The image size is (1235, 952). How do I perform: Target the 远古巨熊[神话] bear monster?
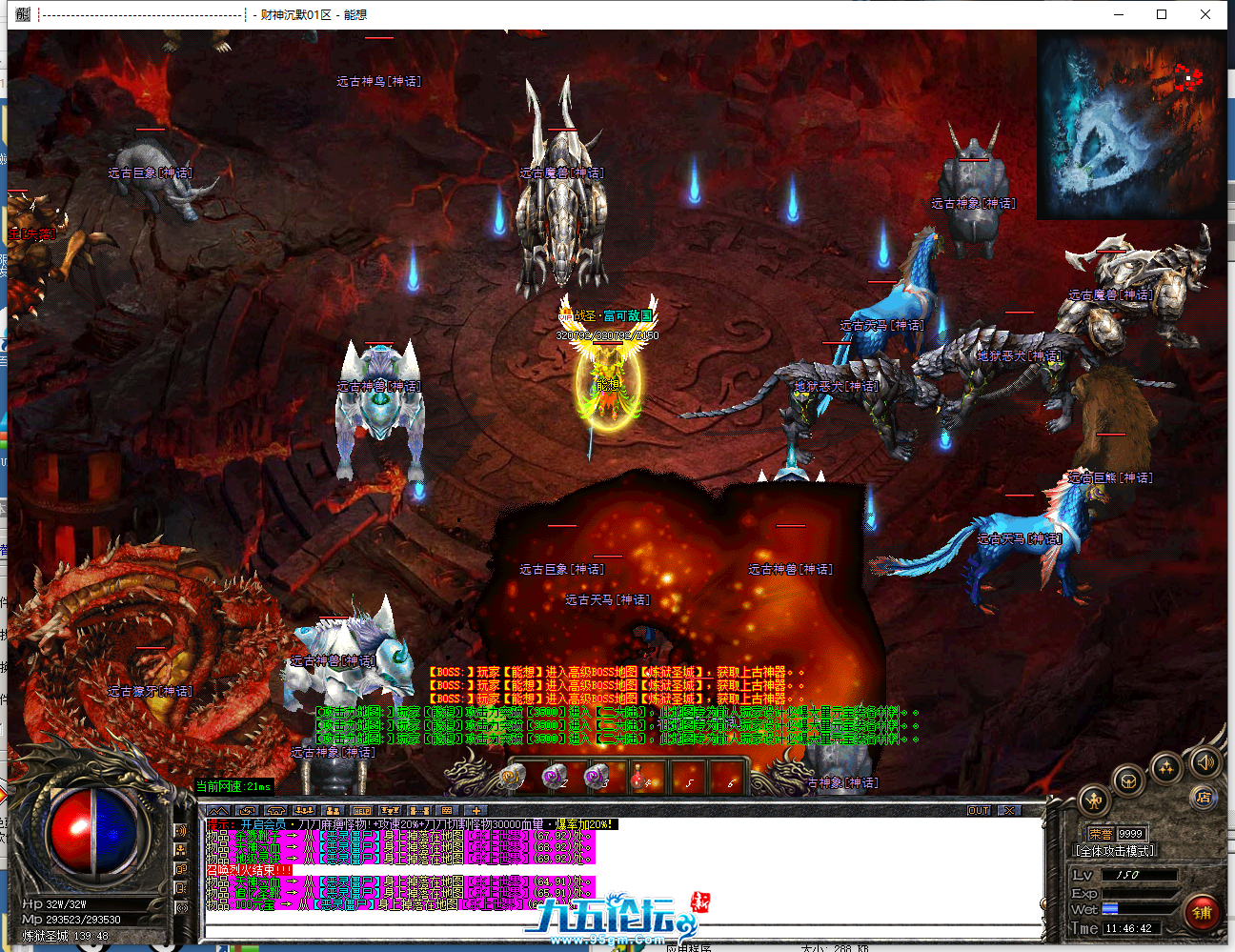pos(1111,419)
